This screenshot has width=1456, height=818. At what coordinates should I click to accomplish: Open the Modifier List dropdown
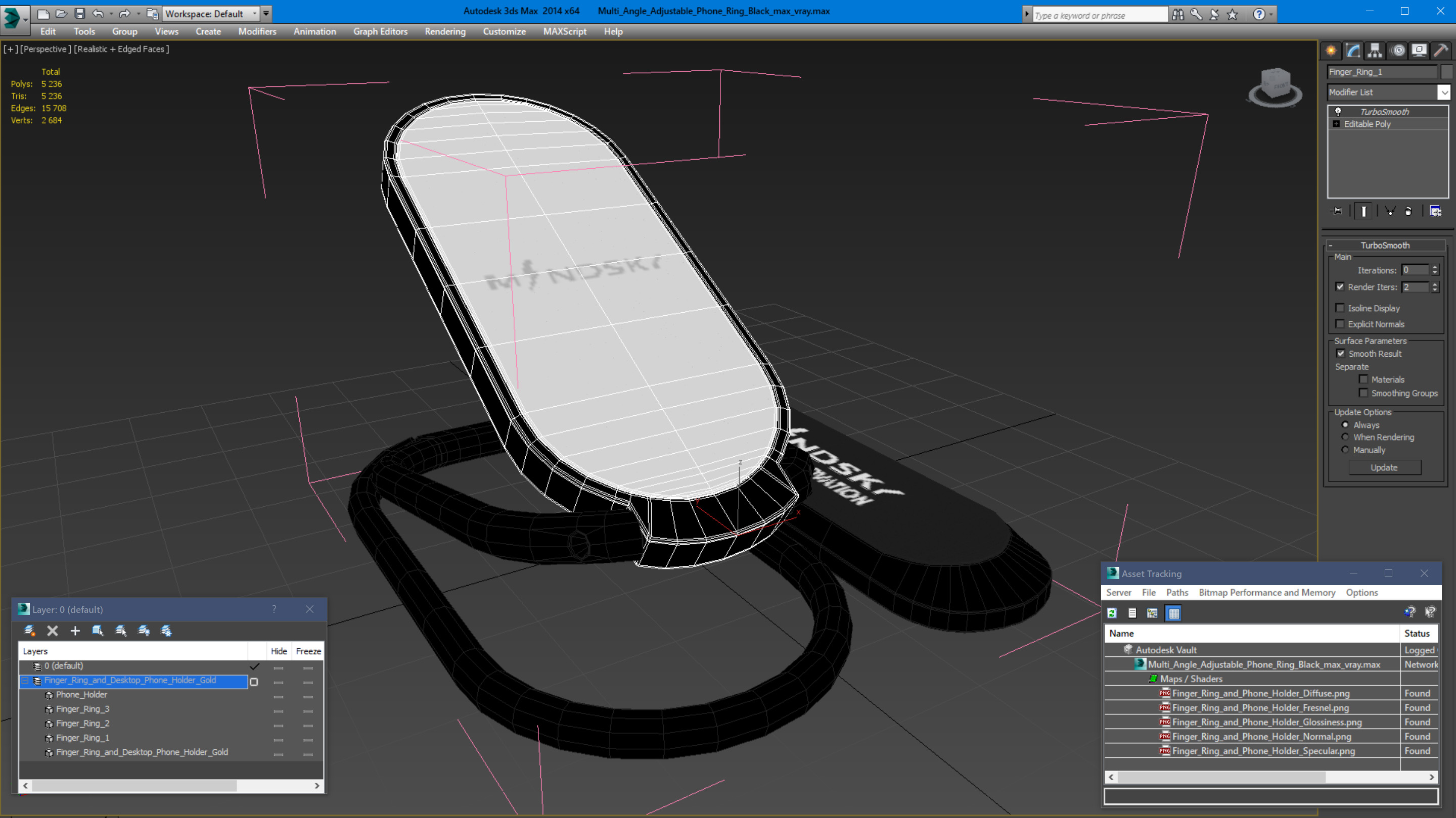[1444, 92]
